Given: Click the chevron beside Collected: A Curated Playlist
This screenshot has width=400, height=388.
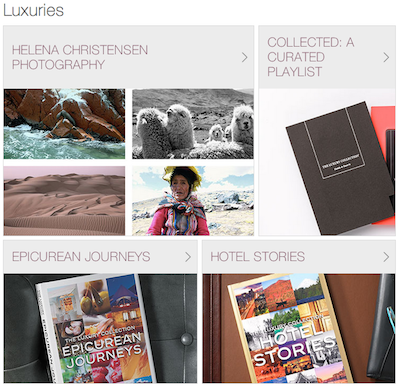Looking at the screenshot, I should [386, 57].
